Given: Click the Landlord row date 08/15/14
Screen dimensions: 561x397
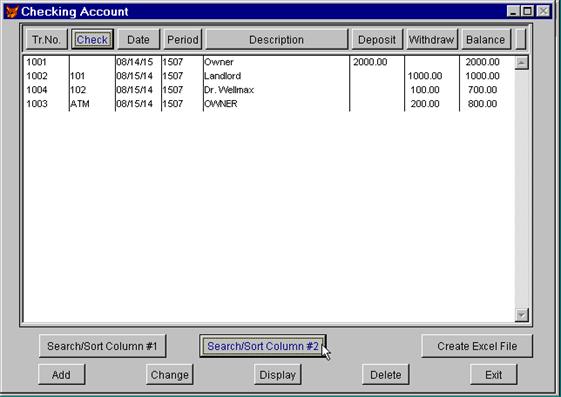Looking at the screenshot, I should (135, 76).
